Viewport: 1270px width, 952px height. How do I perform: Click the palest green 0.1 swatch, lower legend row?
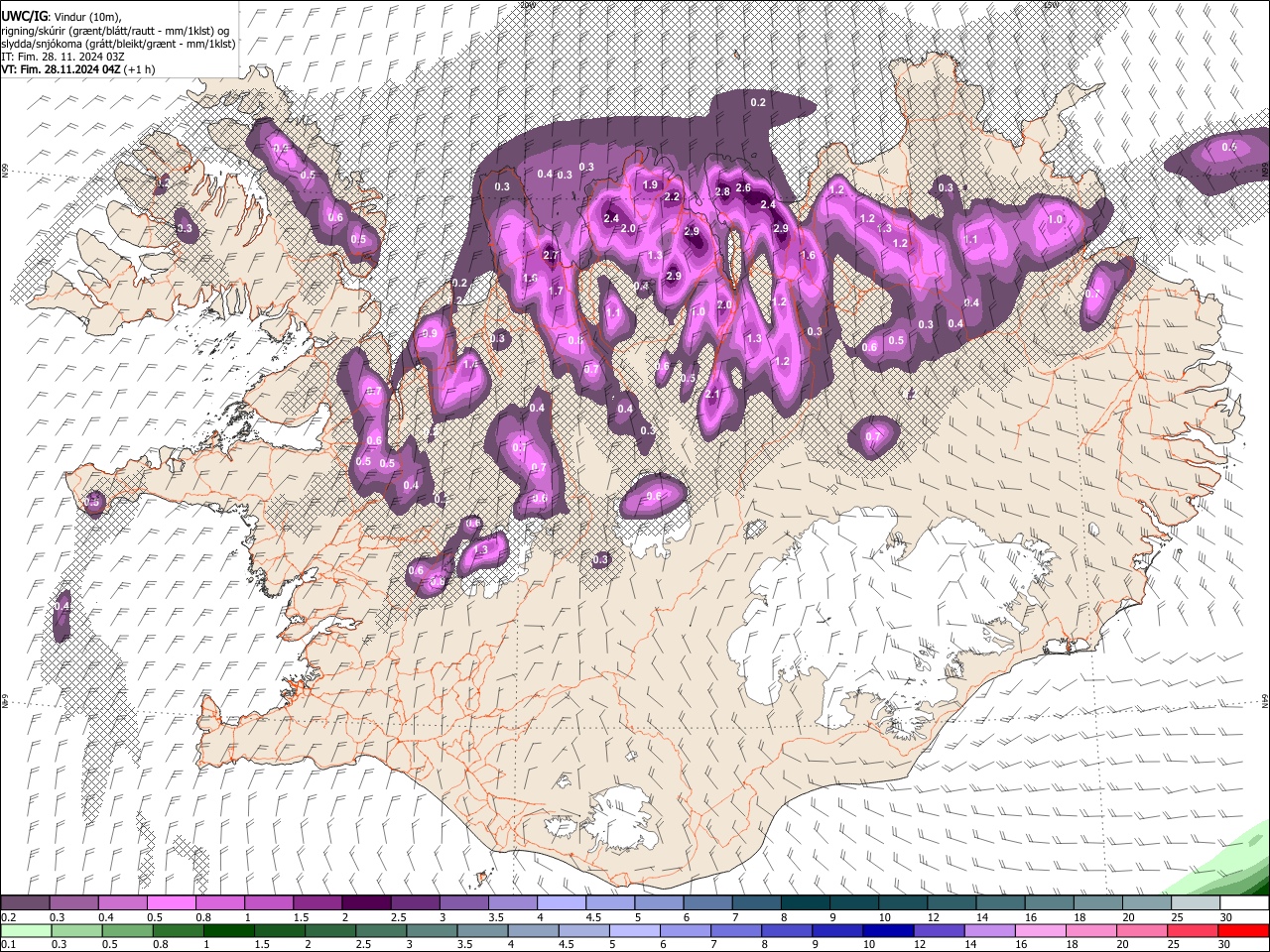[26, 930]
